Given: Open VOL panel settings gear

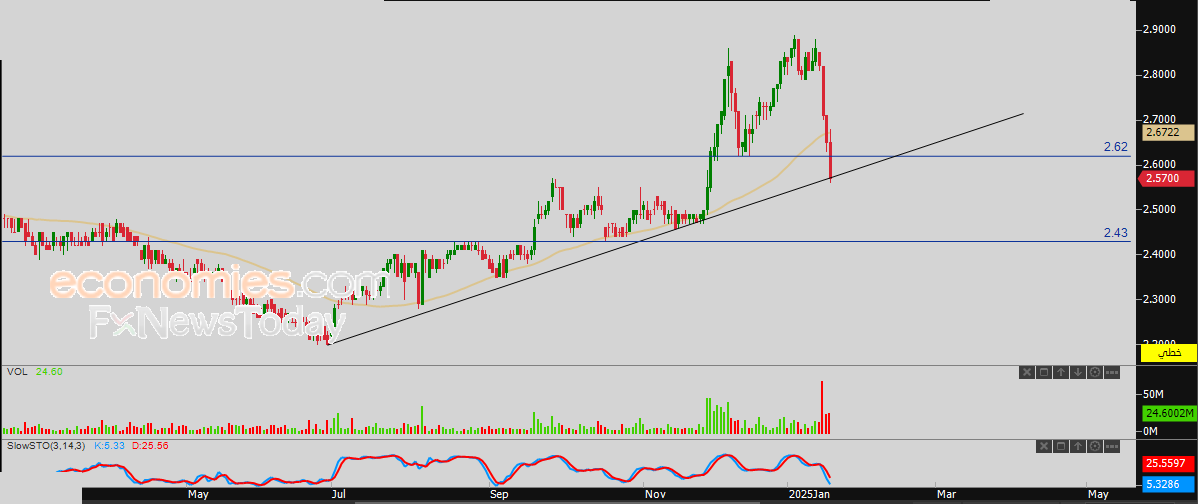Looking at the screenshot, I should tap(1095, 372).
